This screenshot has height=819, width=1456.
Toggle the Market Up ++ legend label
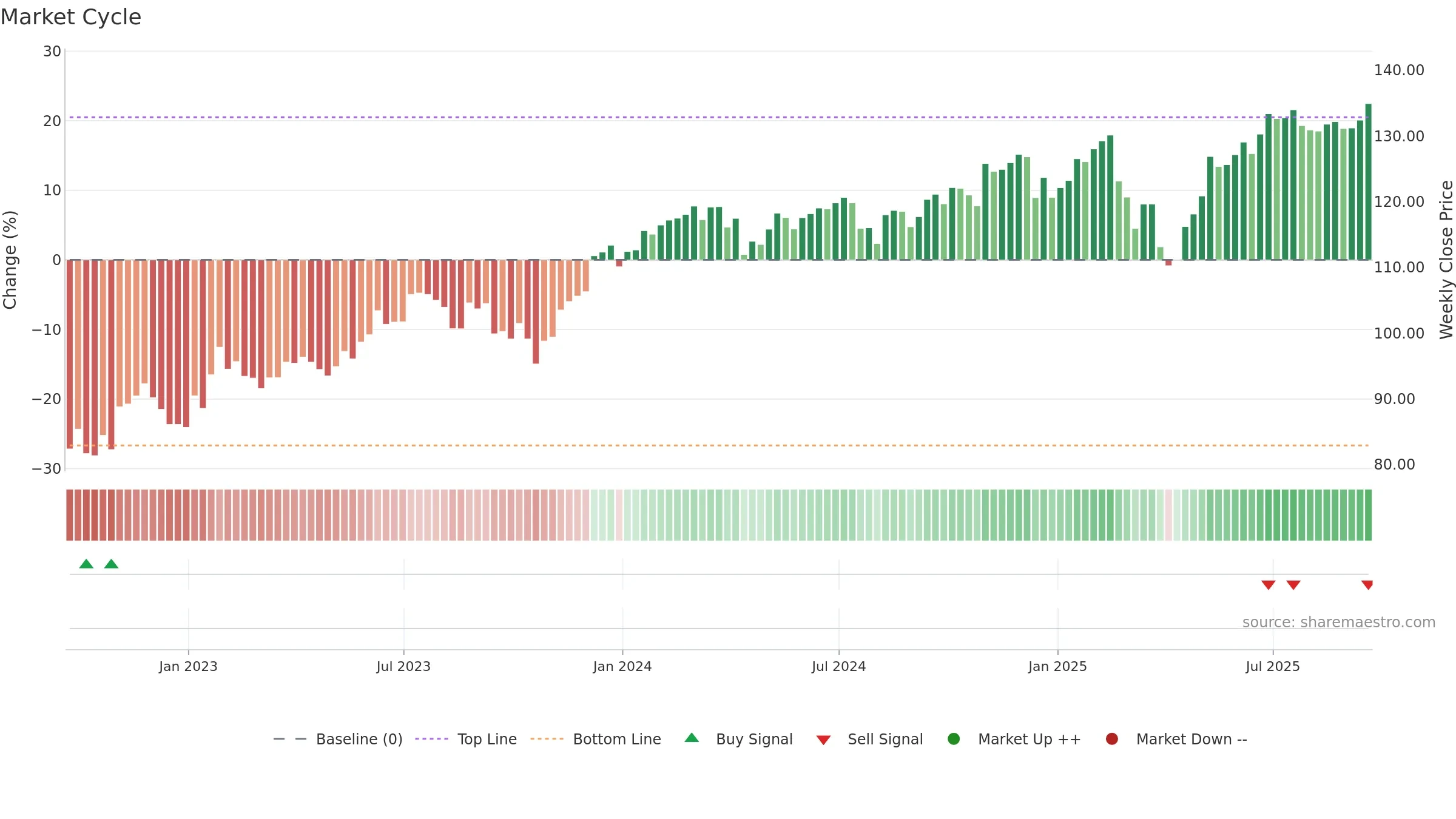click(x=1030, y=739)
